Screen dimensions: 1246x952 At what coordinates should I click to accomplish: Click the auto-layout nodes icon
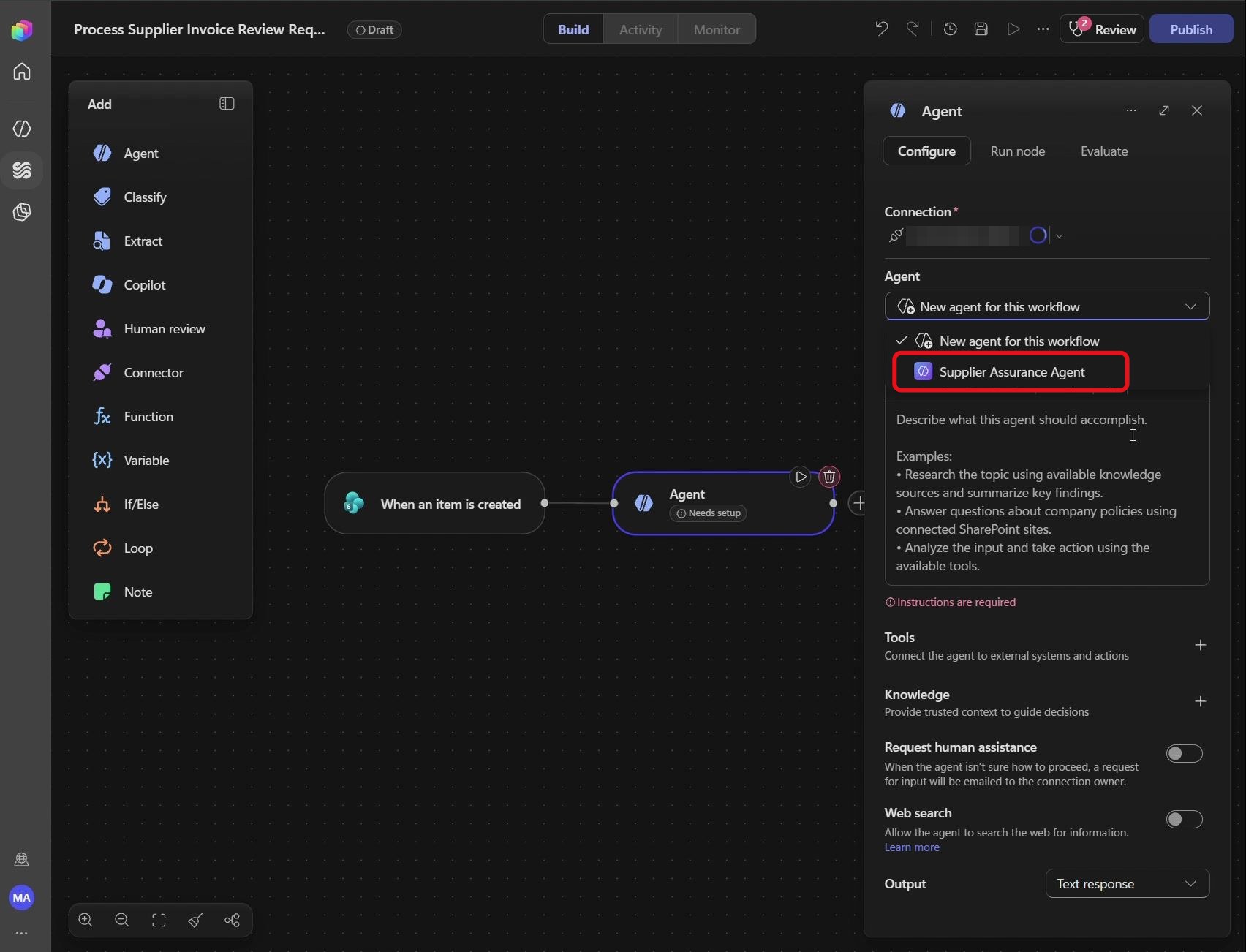pyautogui.click(x=232, y=920)
